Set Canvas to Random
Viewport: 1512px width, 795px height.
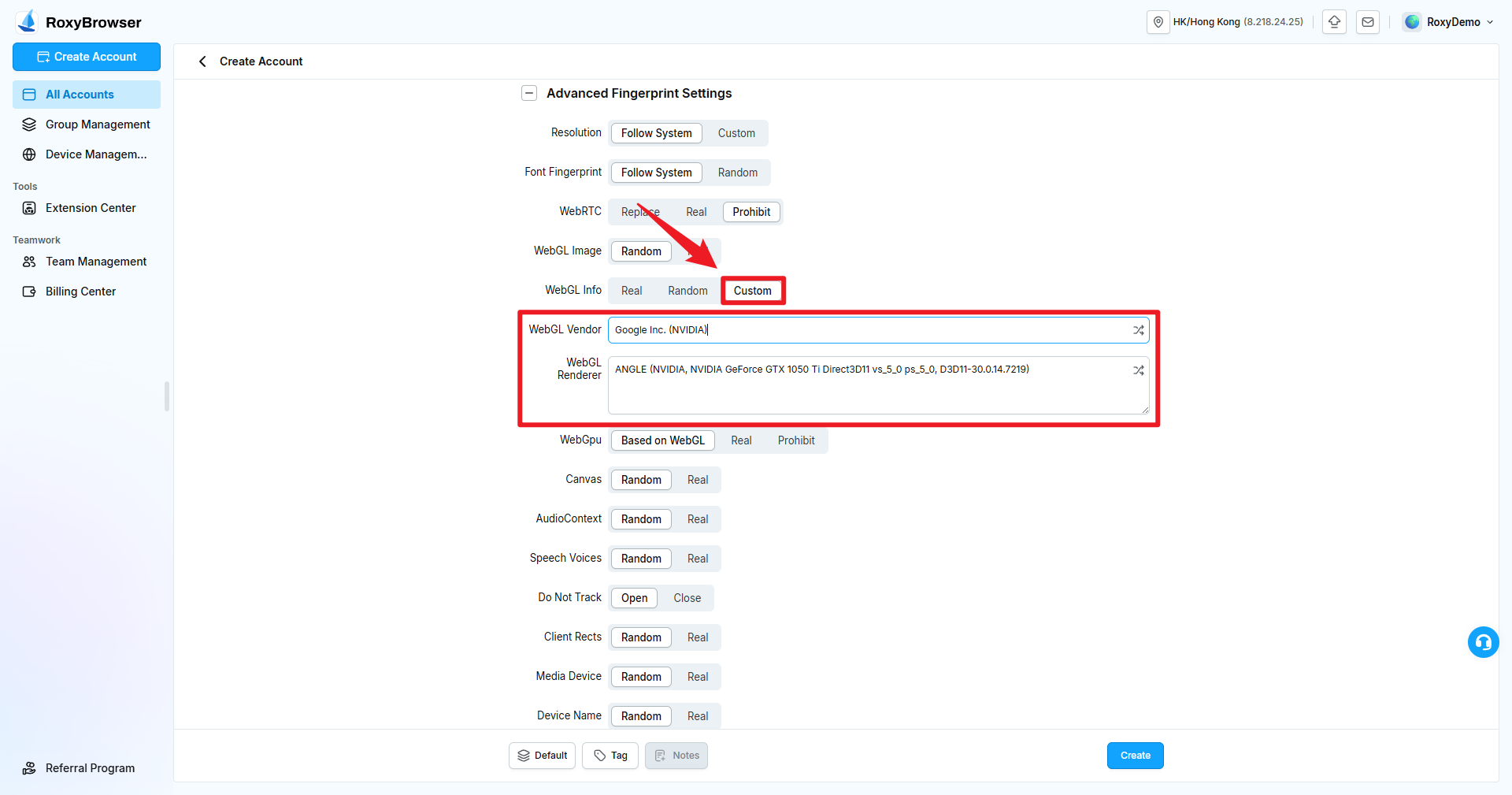[x=641, y=480]
